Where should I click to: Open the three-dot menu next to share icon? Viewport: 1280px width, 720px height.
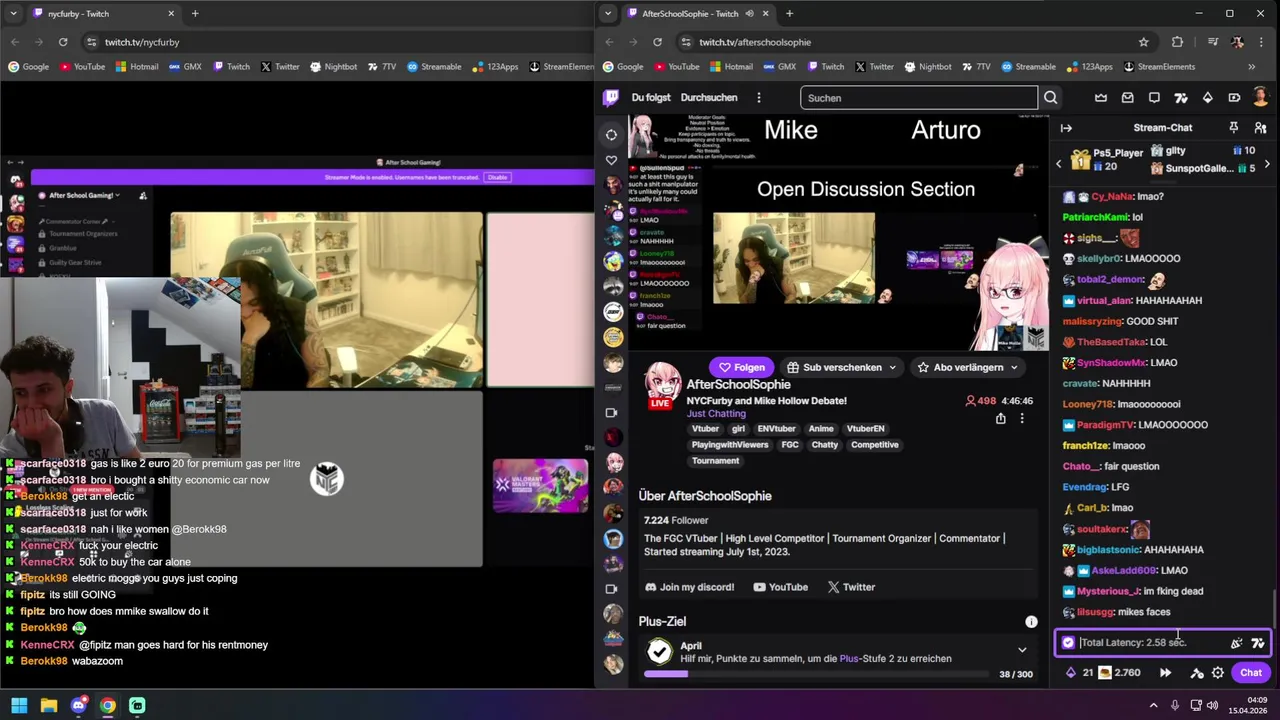[1021, 419]
